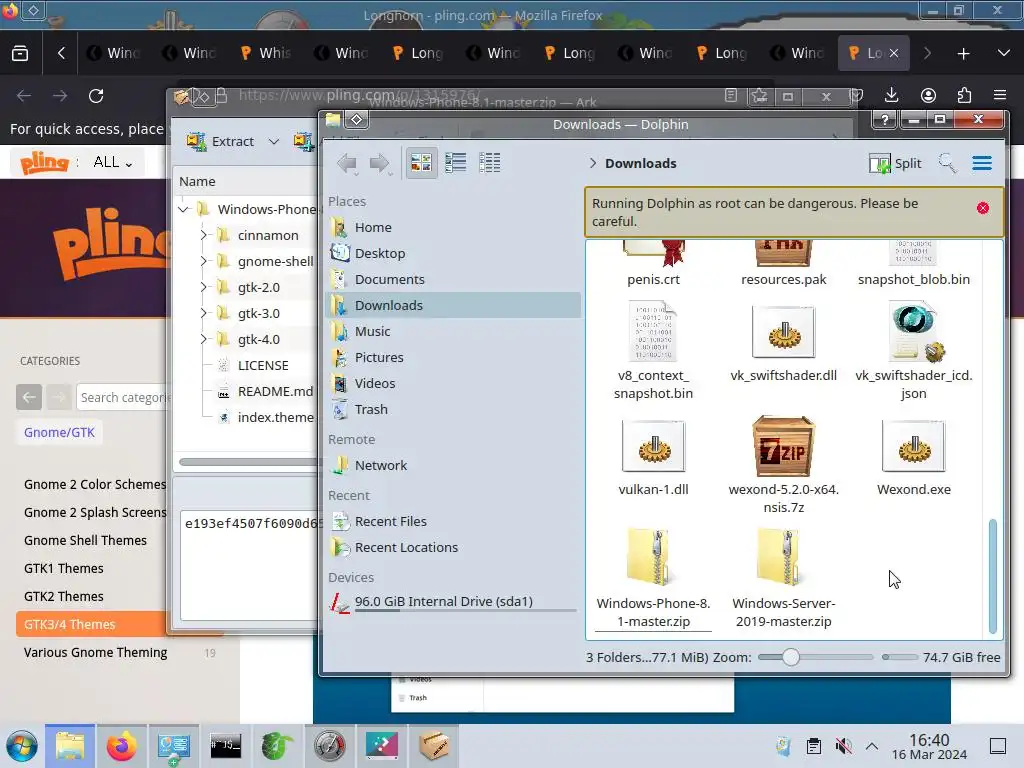
Task: Switch to the 'Whis' Firefox tab
Action: click(266, 53)
